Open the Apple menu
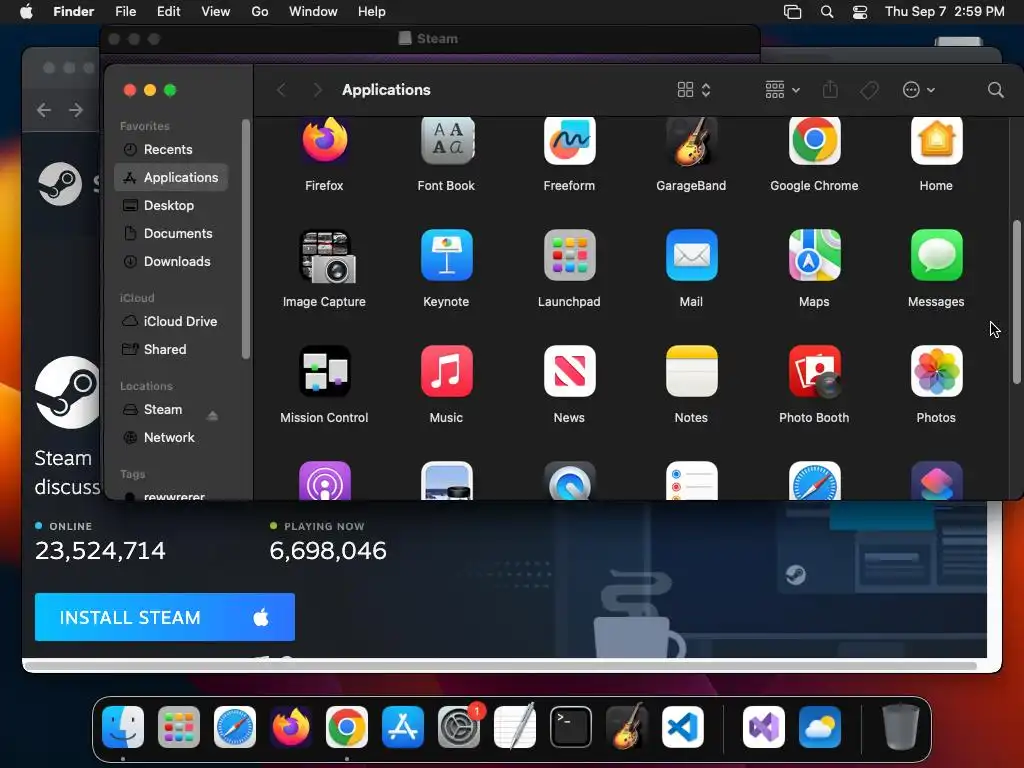This screenshot has height=768, width=1024. pos(26,12)
